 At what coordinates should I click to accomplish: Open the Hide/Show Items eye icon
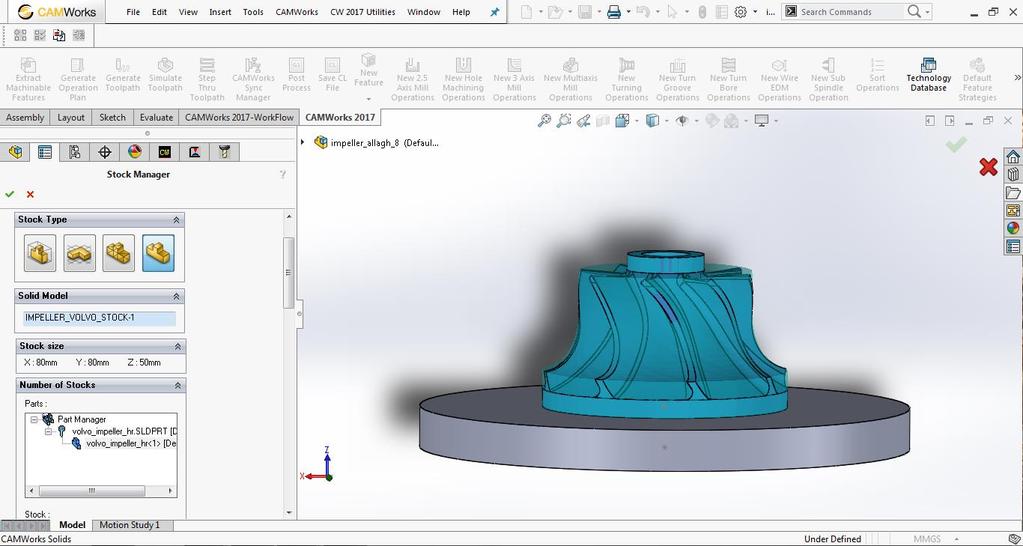[x=682, y=121]
